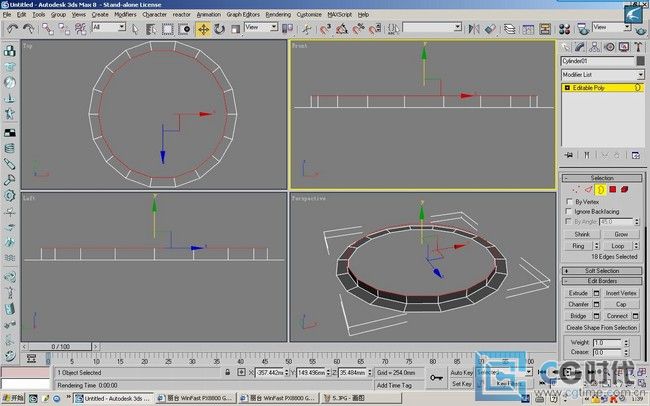Click the Shrink button
The width and height of the screenshot is (650, 406).
coord(582,234)
